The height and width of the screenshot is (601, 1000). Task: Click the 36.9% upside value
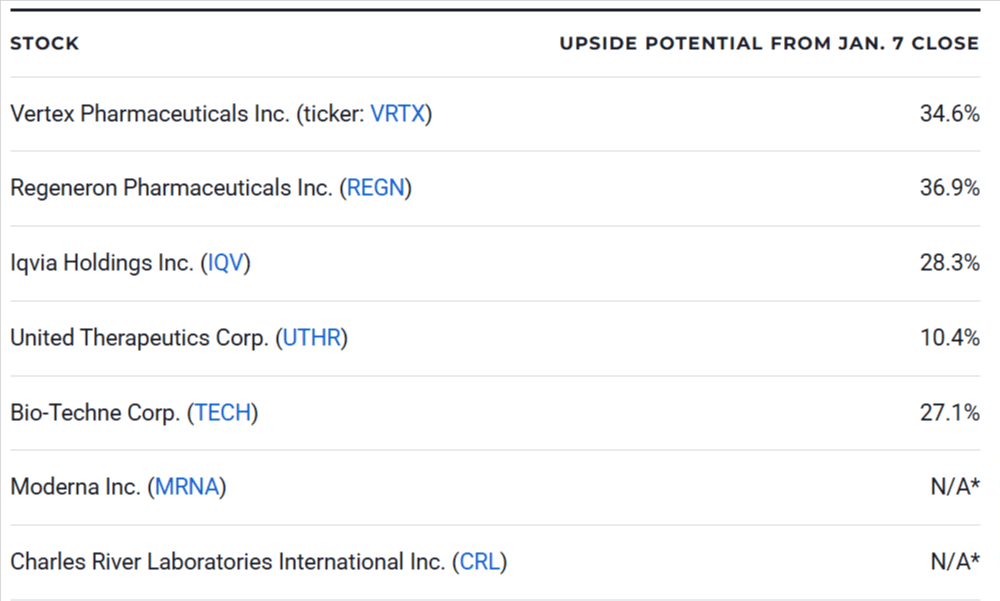[949, 188]
